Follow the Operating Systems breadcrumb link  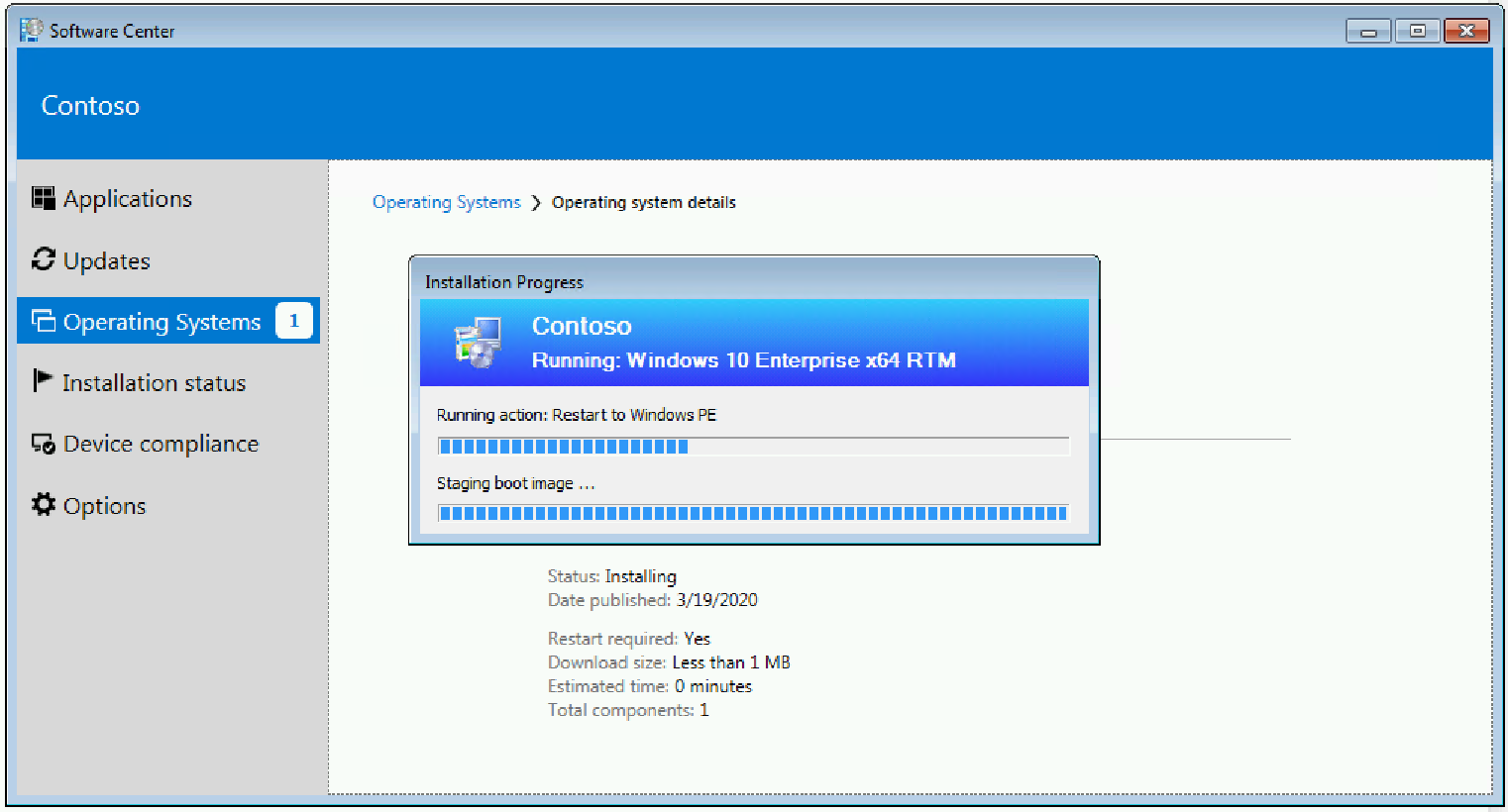446,202
